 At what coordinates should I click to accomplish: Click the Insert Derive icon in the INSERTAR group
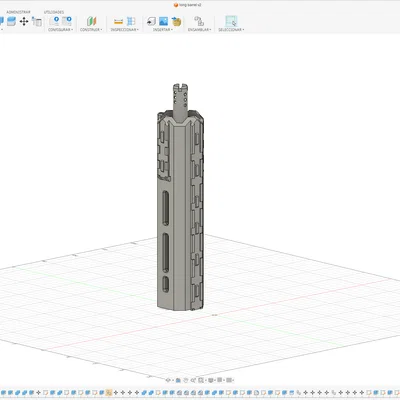(151, 22)
